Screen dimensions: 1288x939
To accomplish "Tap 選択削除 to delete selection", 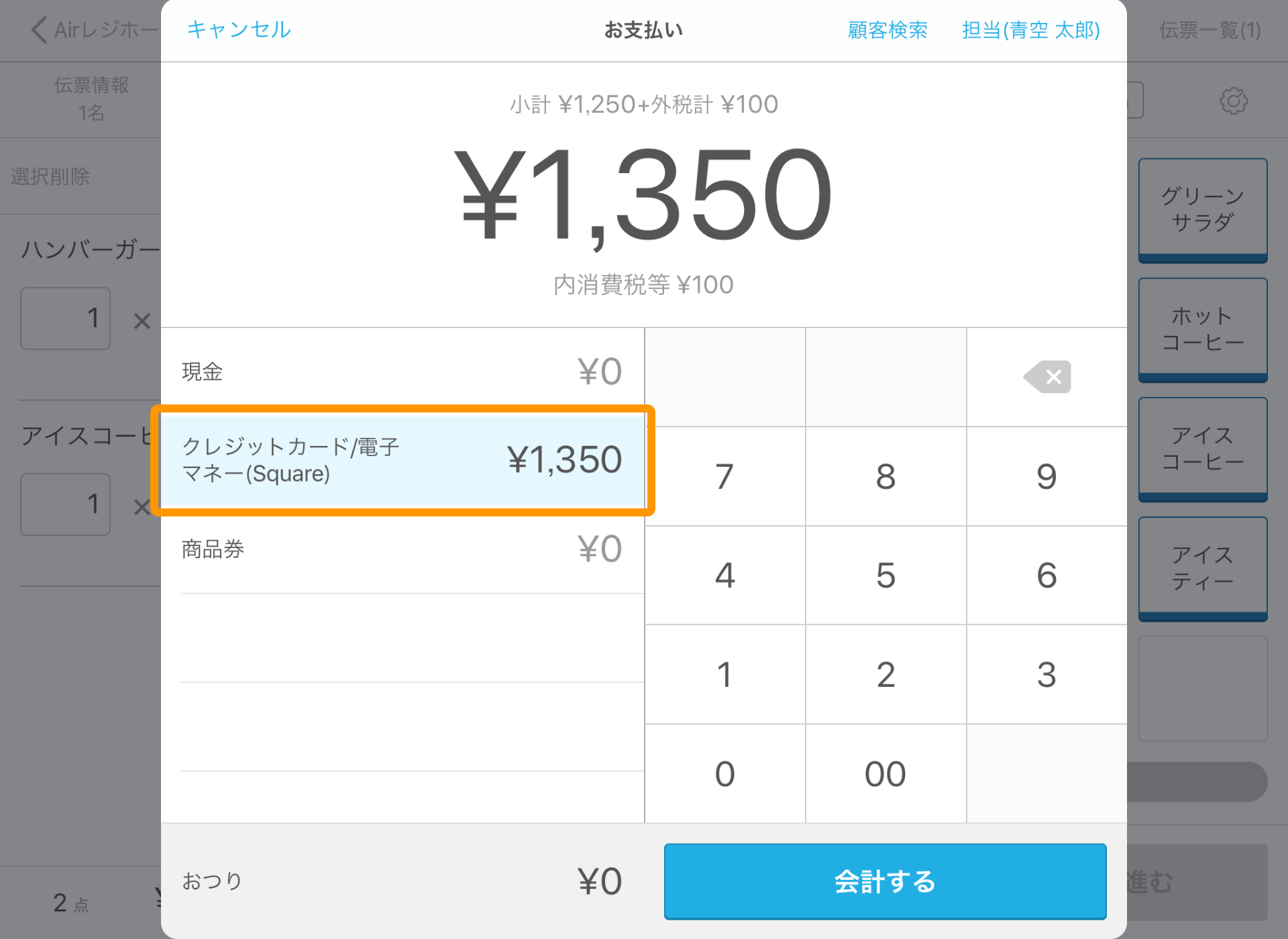I will [50, 176].
